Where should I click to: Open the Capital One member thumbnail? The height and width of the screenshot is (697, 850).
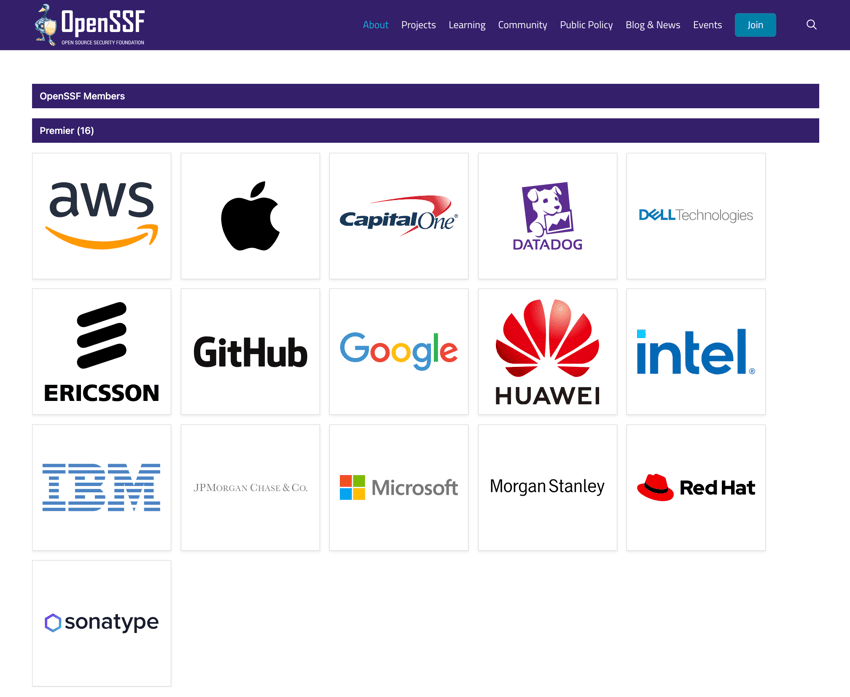[399, 216]
